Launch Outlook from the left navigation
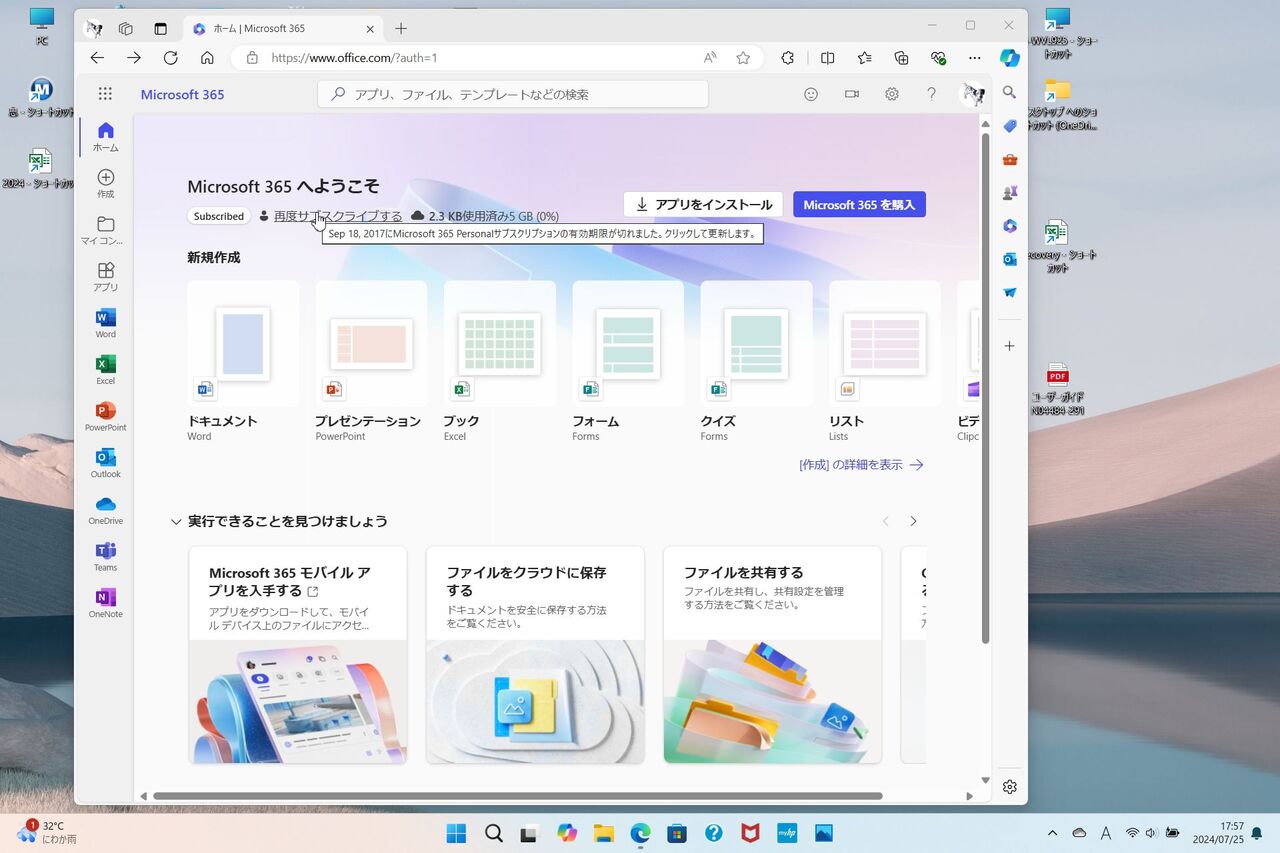Viewport: 1280px width, 853px height. (106, 464)
